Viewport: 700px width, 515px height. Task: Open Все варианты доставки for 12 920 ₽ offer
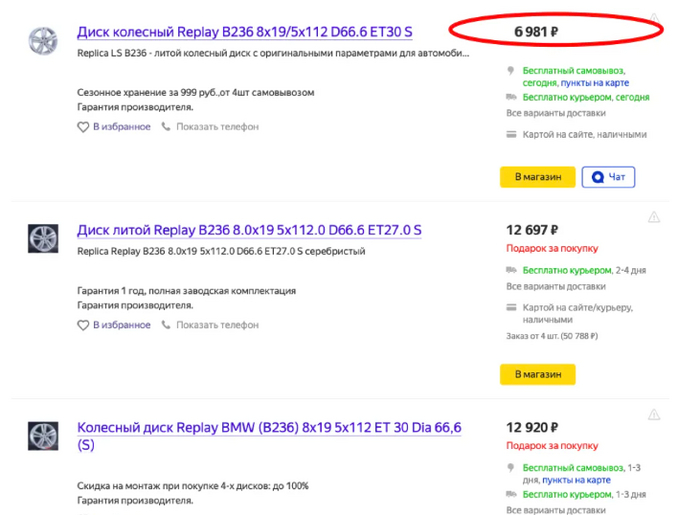[x=556, y=510]
